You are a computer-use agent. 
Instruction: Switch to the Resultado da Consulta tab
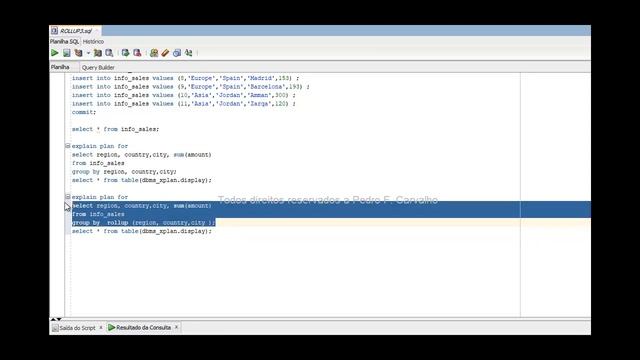[x=143, y=327]
